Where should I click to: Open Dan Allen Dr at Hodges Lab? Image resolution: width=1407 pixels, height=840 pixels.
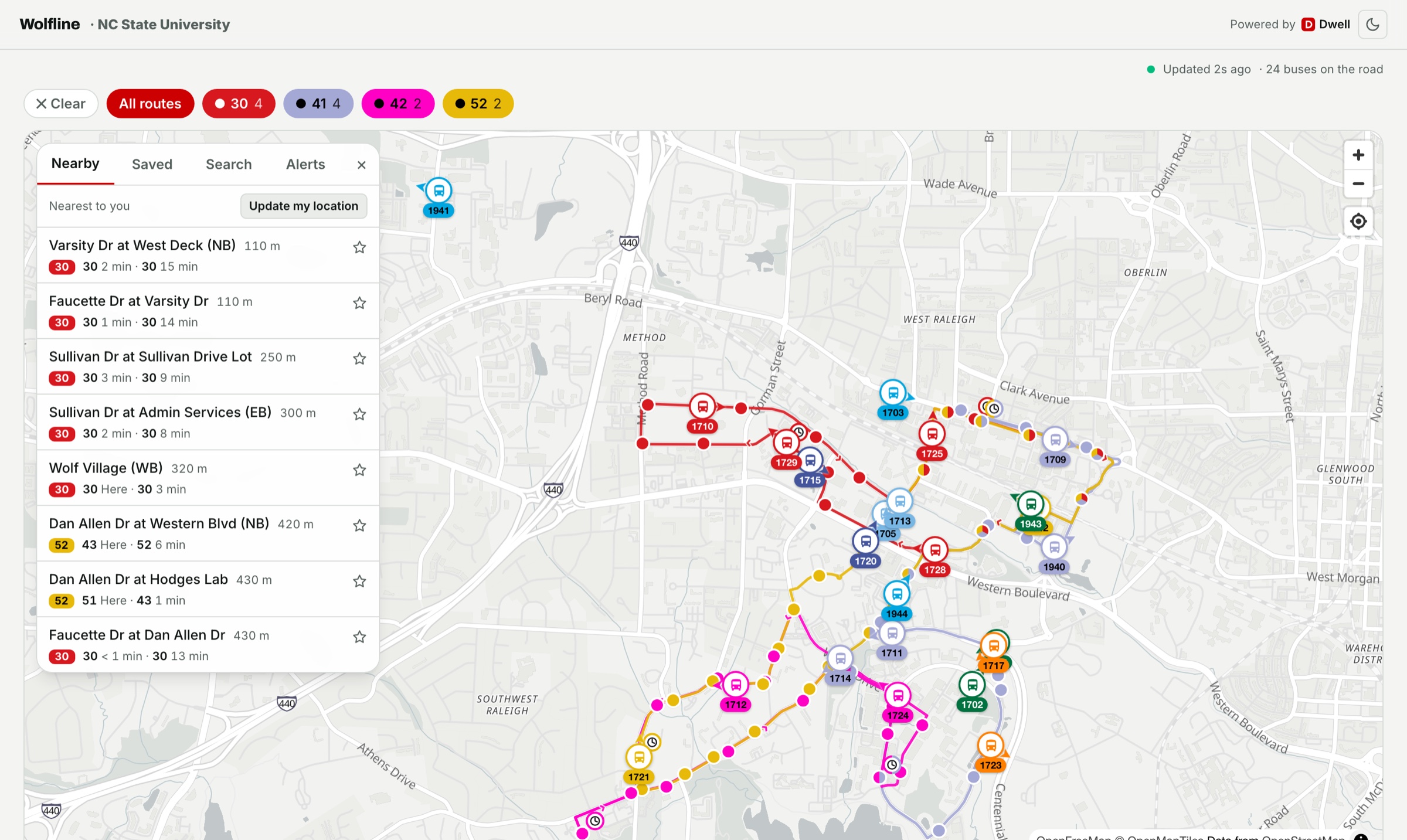tap(208, 590)
